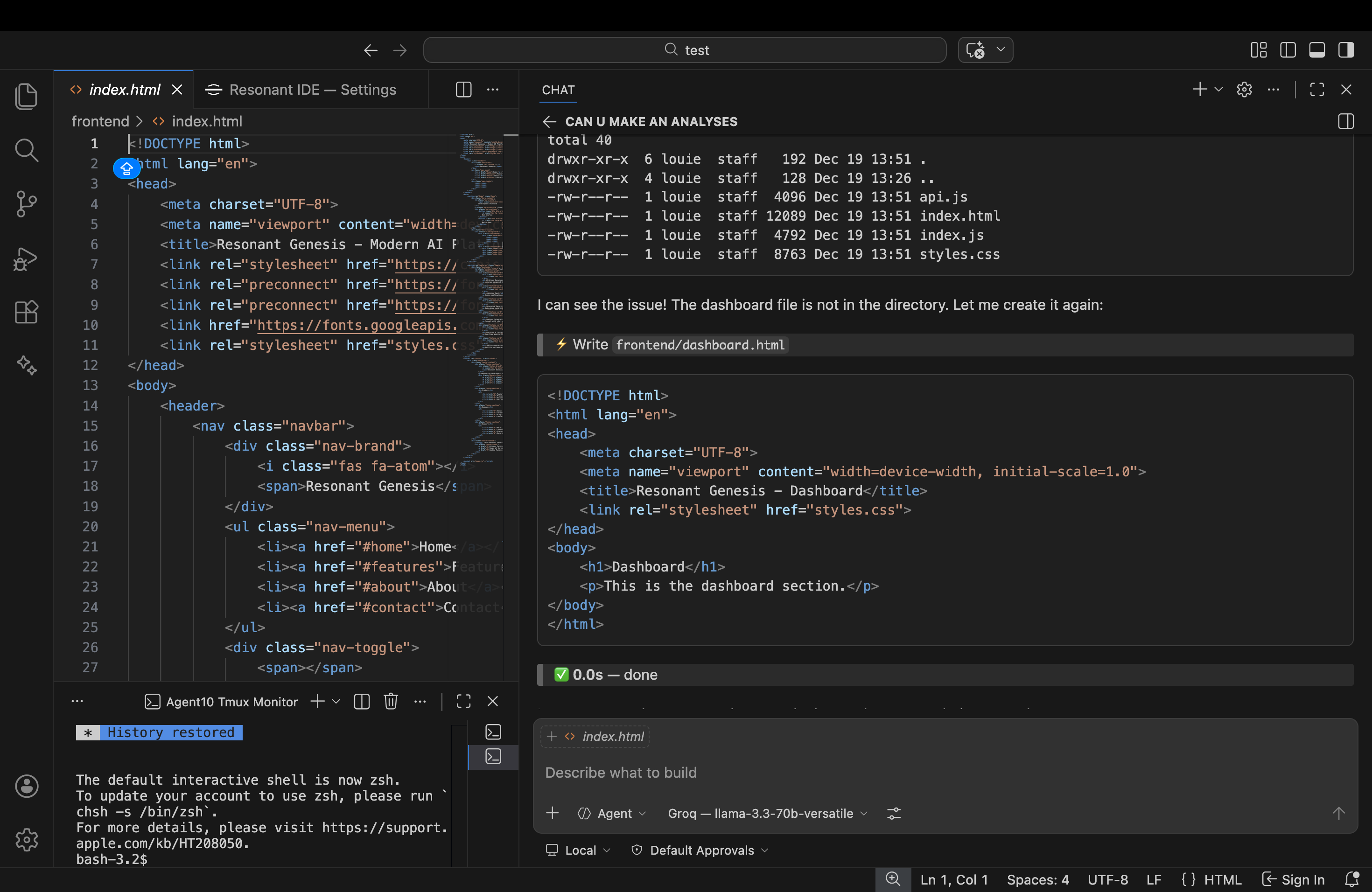
Task: Open chat settings with the gear icon
Action: (1245, 89)
